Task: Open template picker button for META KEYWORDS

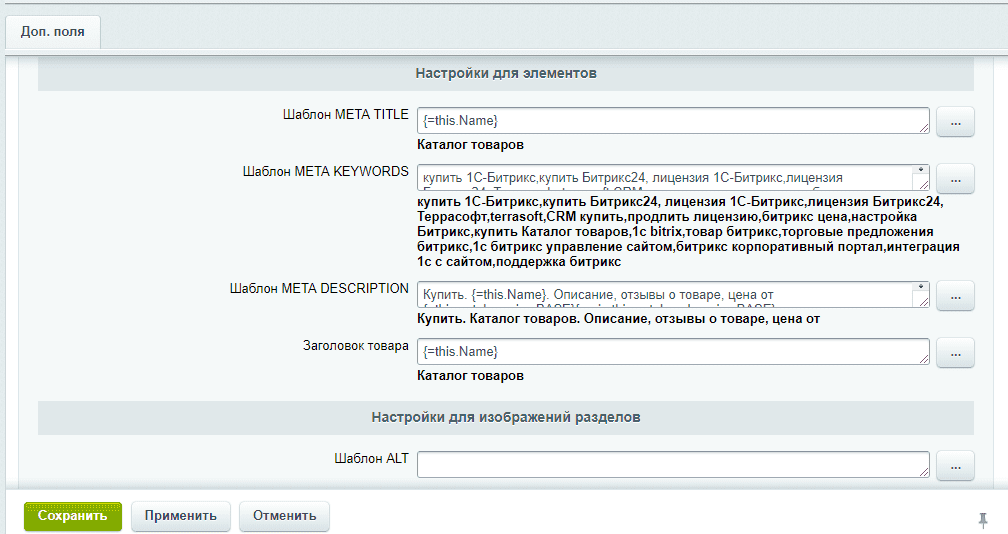Action: click(x=955, y=179)
